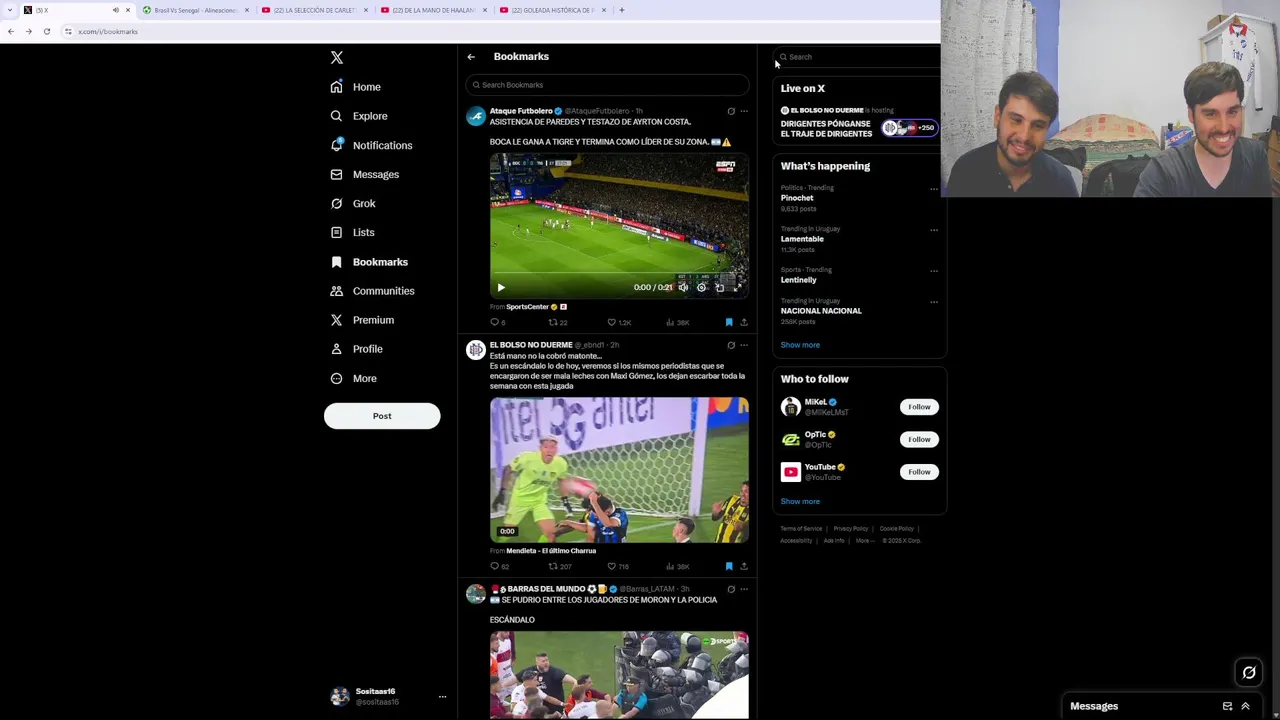
Task: Share the Ataque Futbolero post
Action: tap(744, 323)
